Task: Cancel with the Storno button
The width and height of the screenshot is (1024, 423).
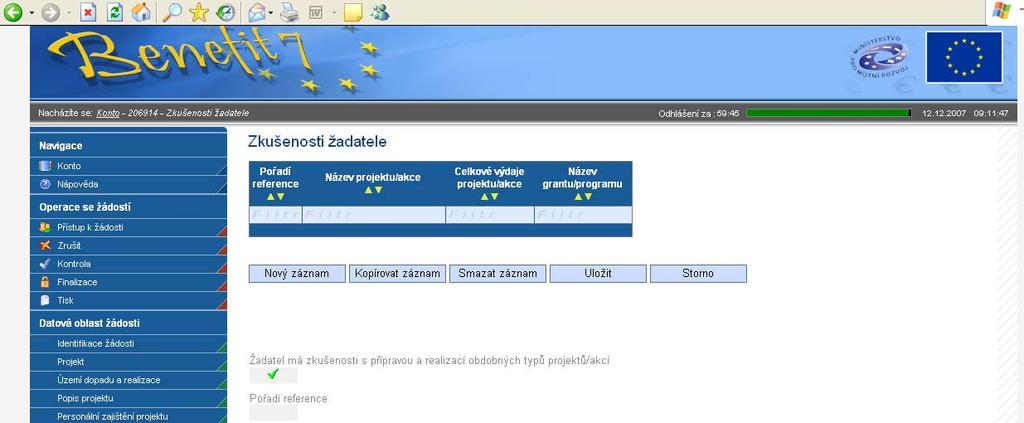Action: point(698,274)
